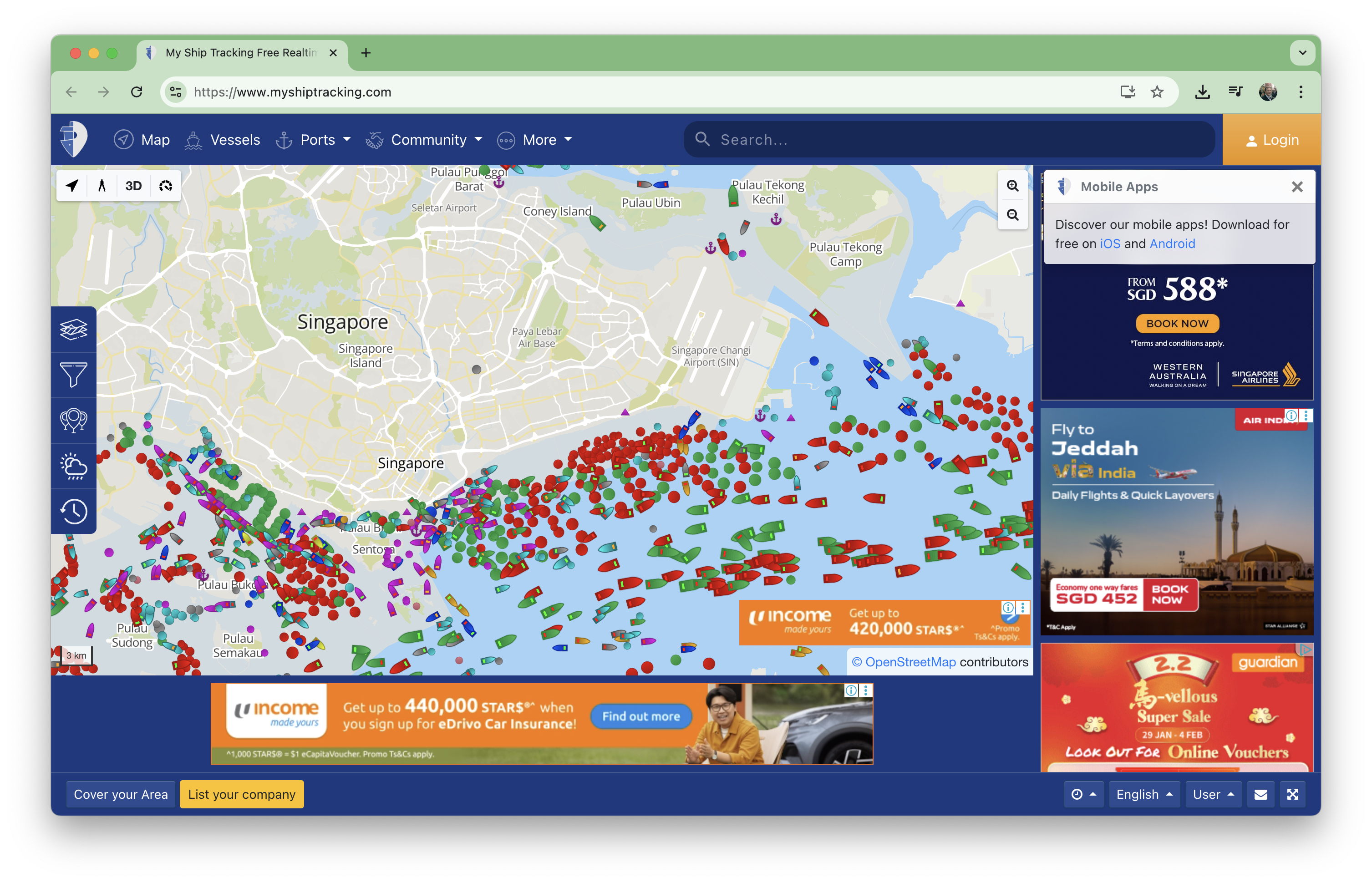Show the ports markers panel
The height and width of the screenshot is (883, 1372).
[x=74, y=420]
